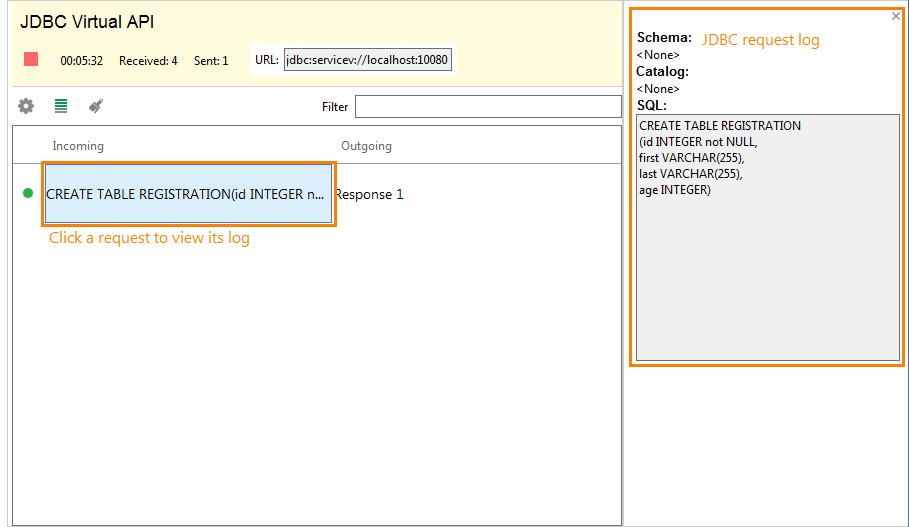Click the Outgoing column header
The image size is (909, 527).
[366, 146]
